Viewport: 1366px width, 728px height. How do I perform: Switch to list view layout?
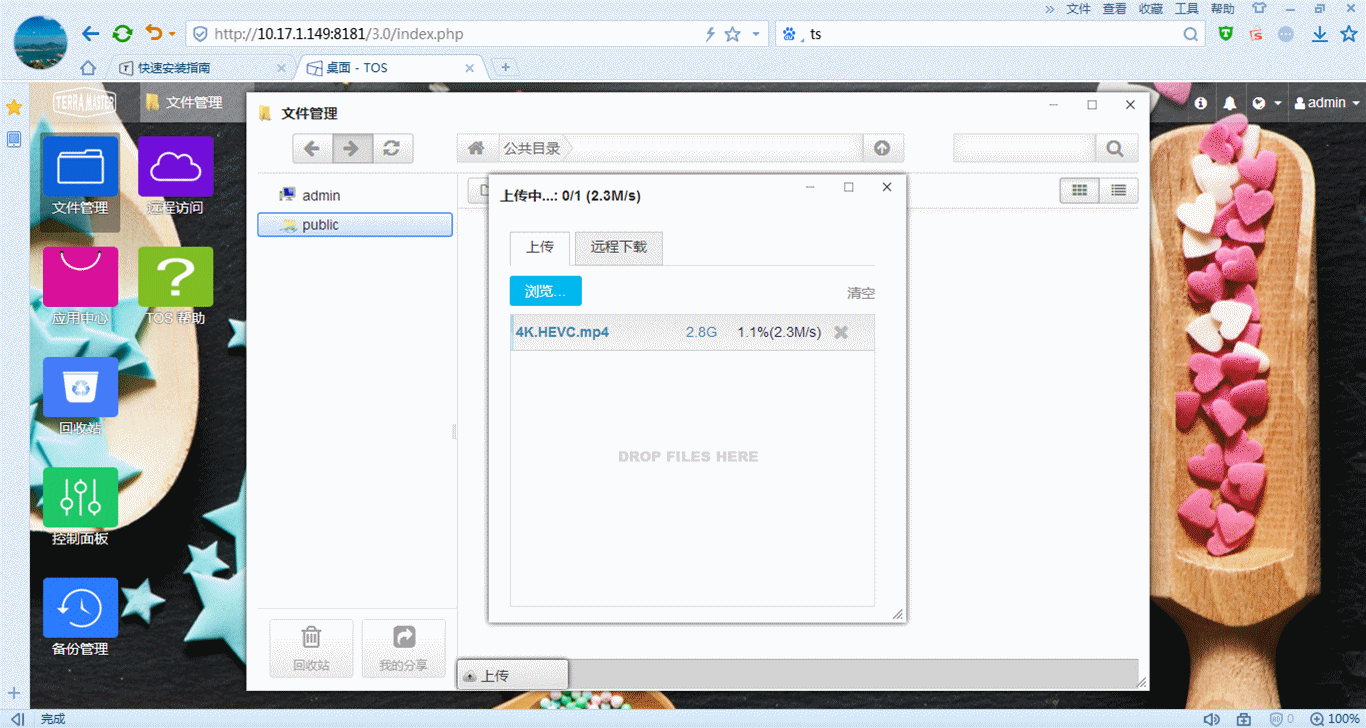[x=1118, y=190]
